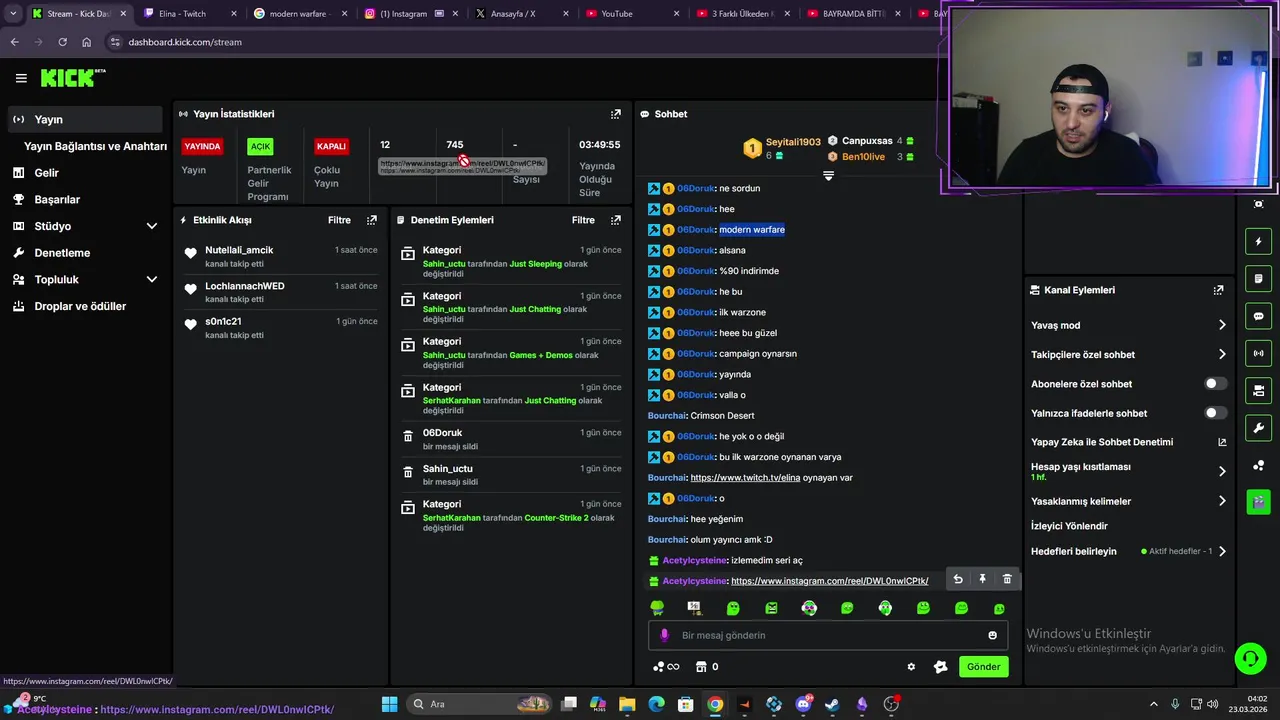The image size is (1280, 720).
Task: Delete the hovered Acetylcysteine chat message
Action: tap(1007, 579)
